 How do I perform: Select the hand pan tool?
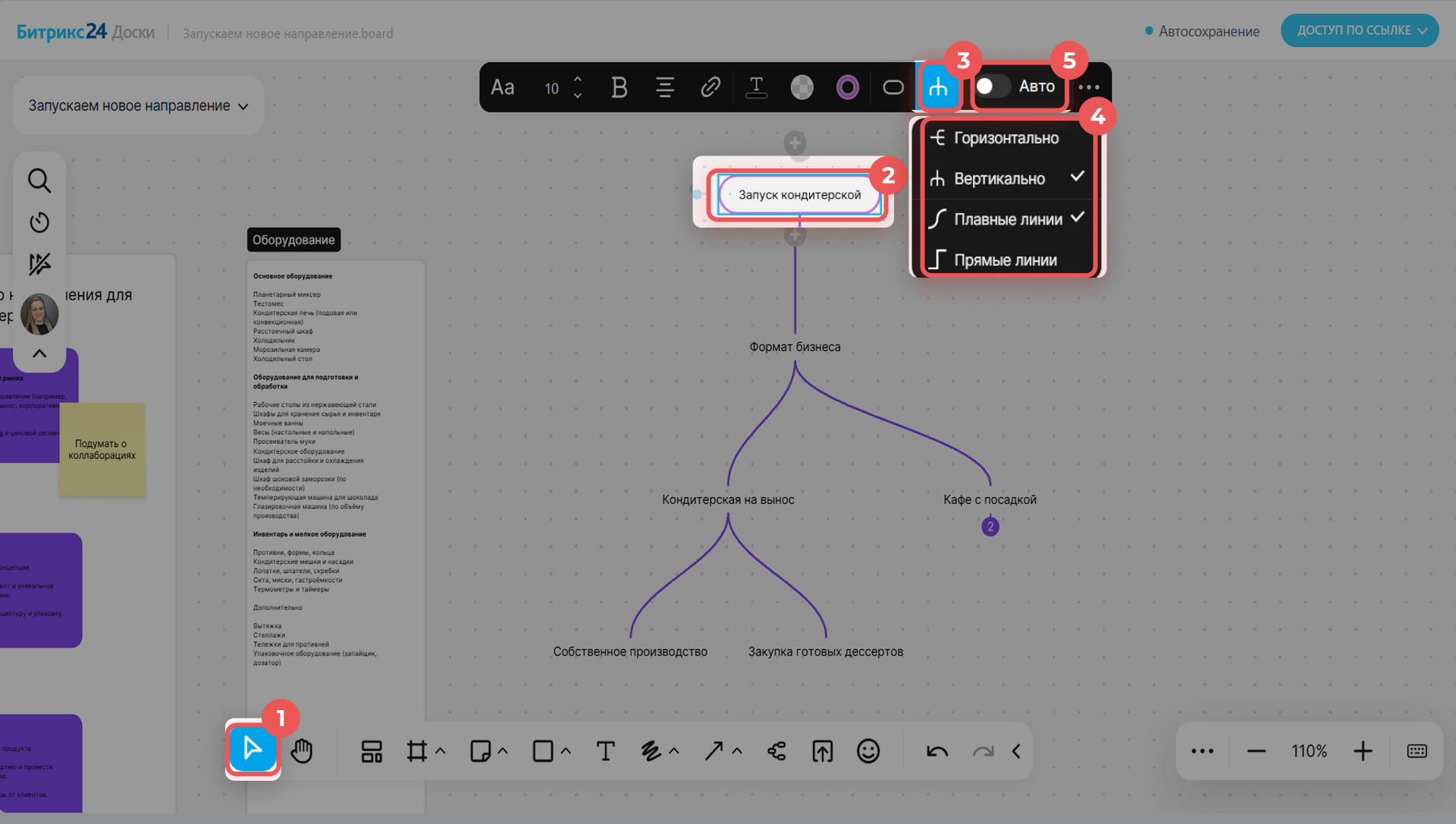tap(302, 751)
